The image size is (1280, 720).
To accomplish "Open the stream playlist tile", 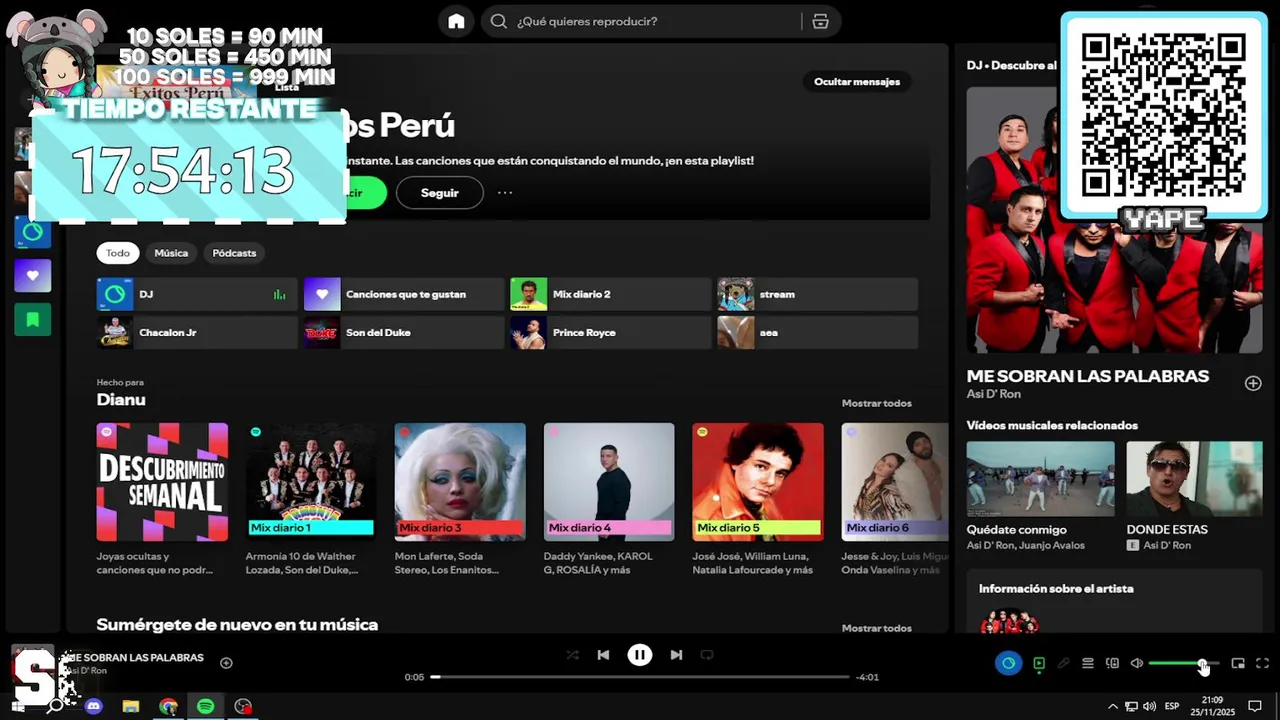I will pos(817,294).
